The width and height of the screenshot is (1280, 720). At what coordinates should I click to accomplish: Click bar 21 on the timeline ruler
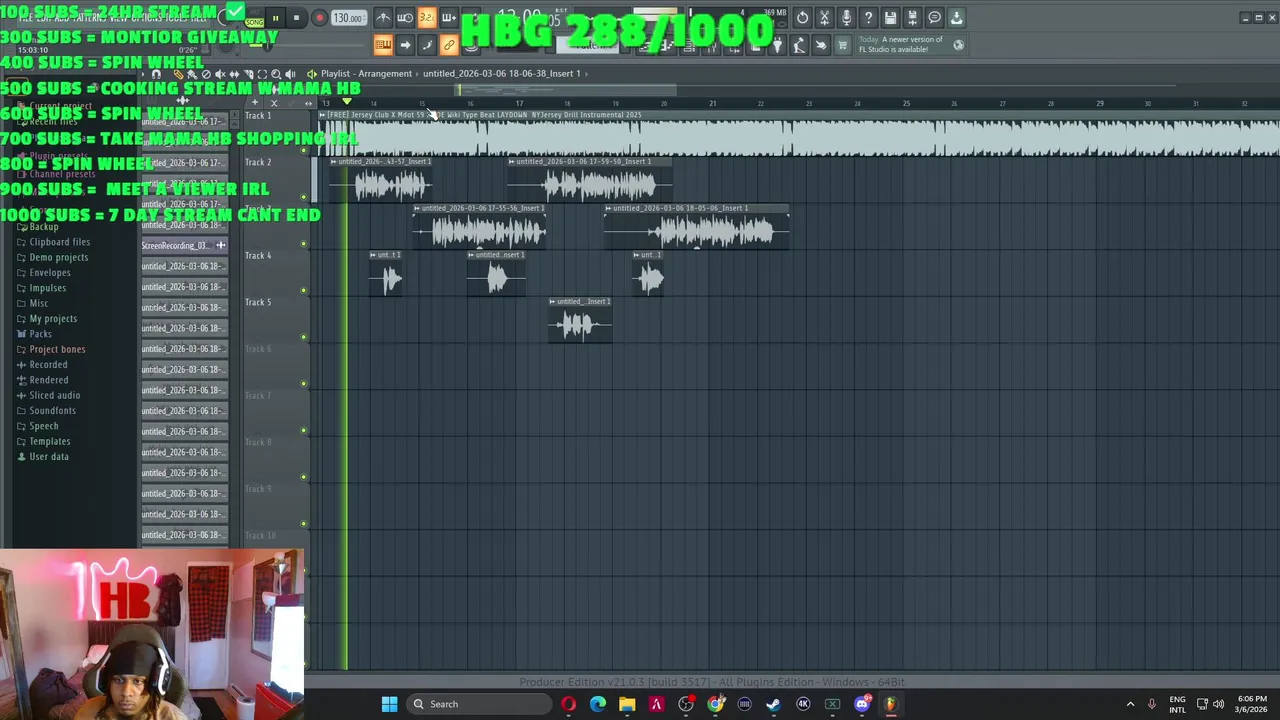coord(712,103)
